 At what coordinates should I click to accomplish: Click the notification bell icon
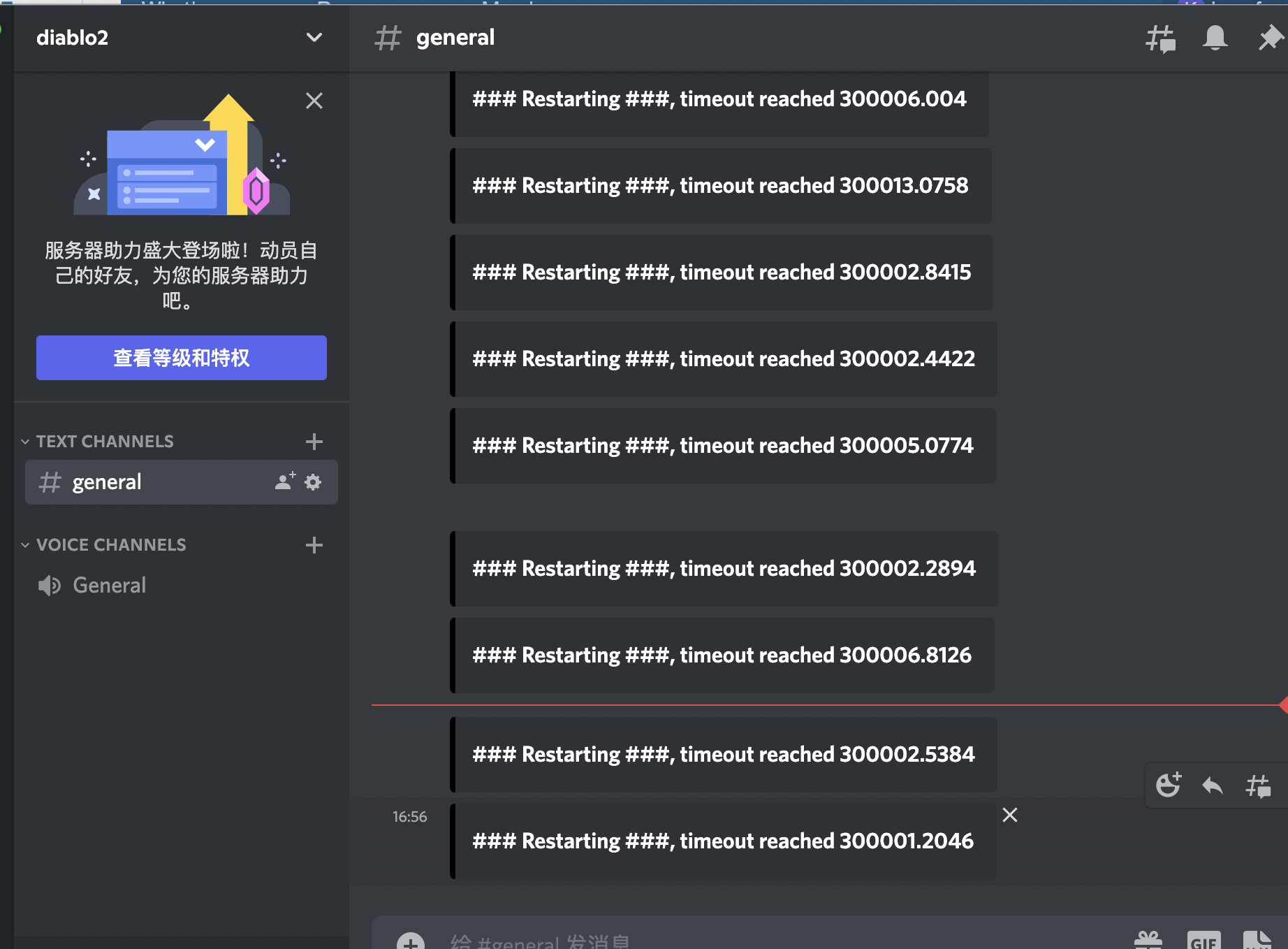click(1215, 38)
